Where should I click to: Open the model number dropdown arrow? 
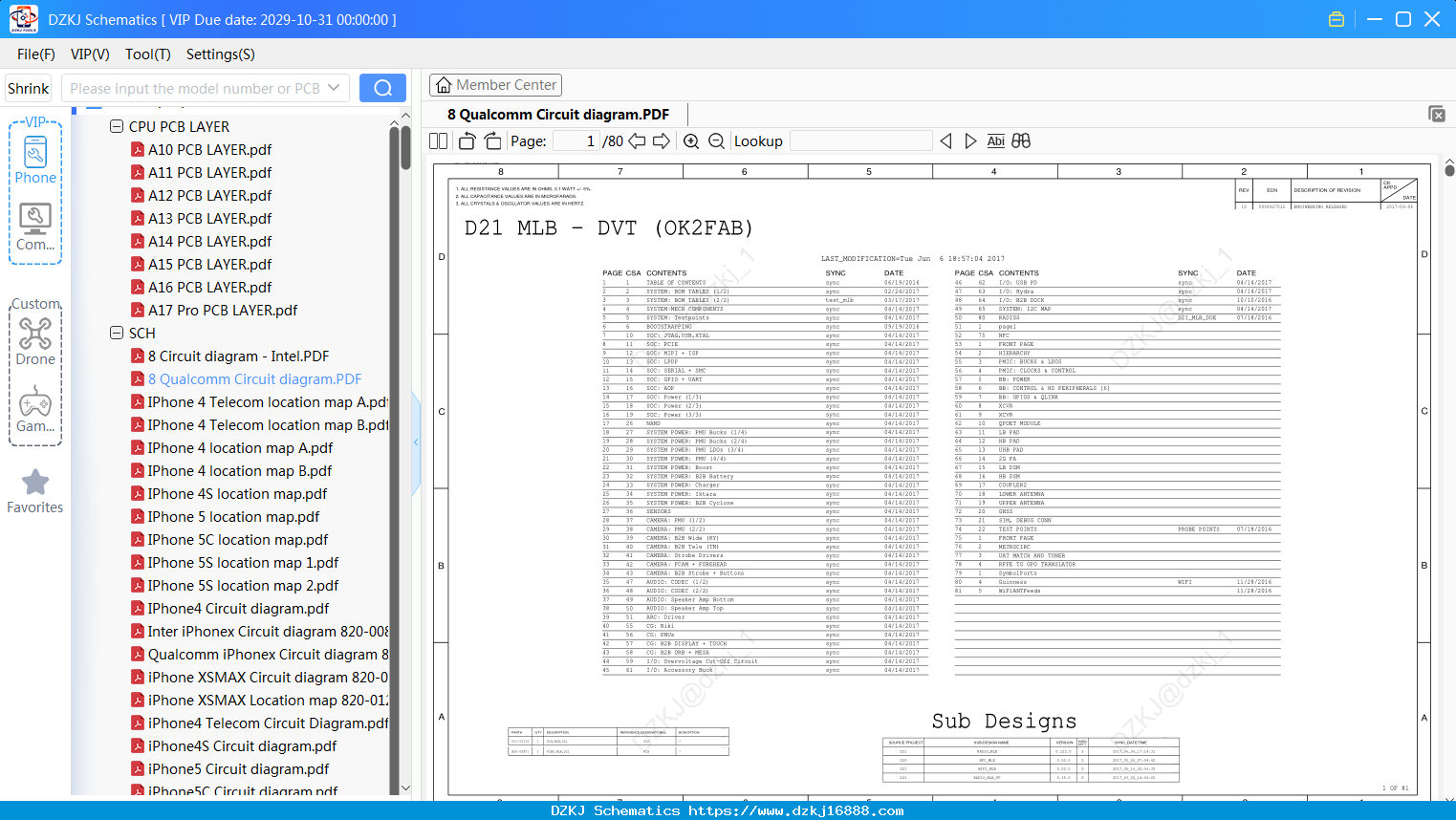[334, 88]
